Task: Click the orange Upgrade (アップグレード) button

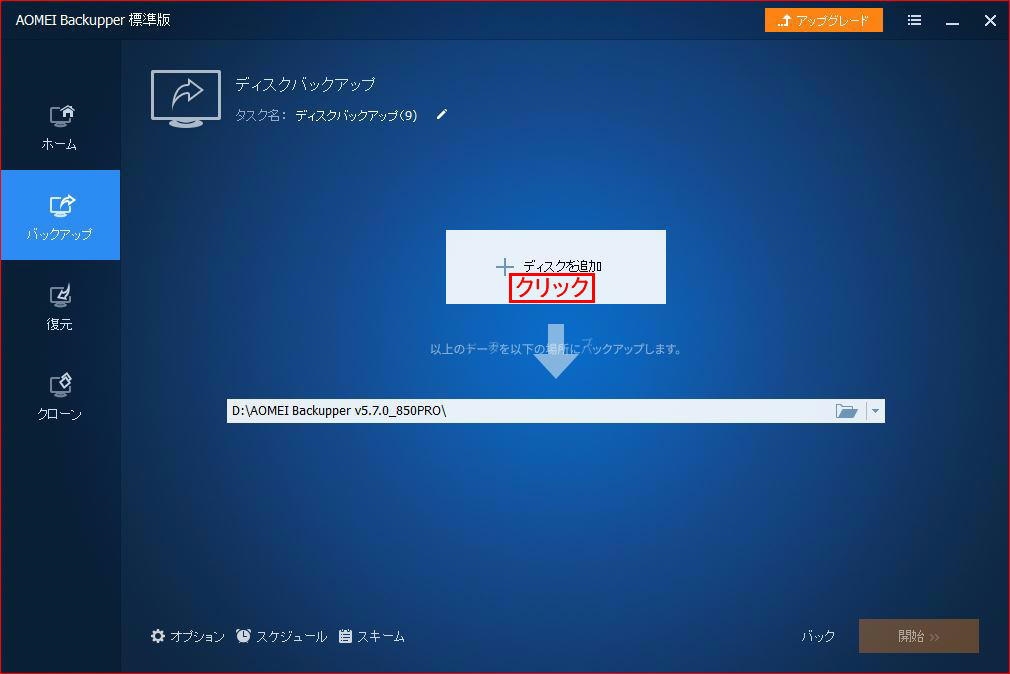Action: [824, 21]
